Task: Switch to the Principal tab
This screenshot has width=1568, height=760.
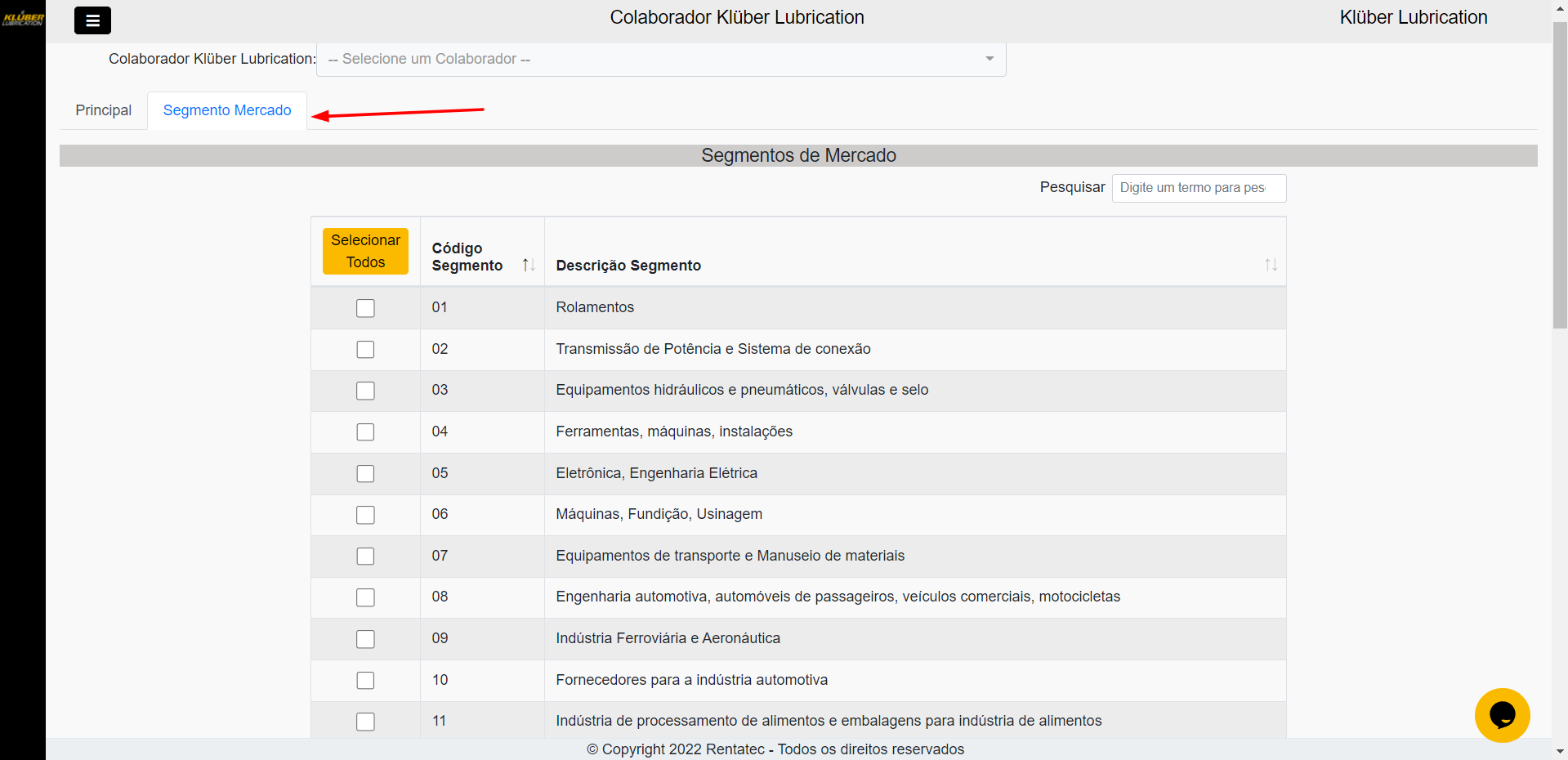Action: pos(103,110)
